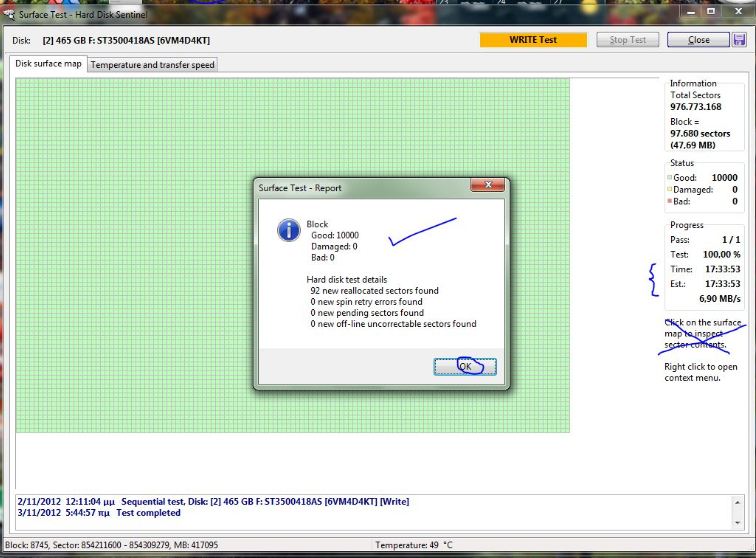The height and width of the screenshot is (558, 756).
Task: Click 'Good: 10000' in the report dialog
Action: [x=335, y=235]
